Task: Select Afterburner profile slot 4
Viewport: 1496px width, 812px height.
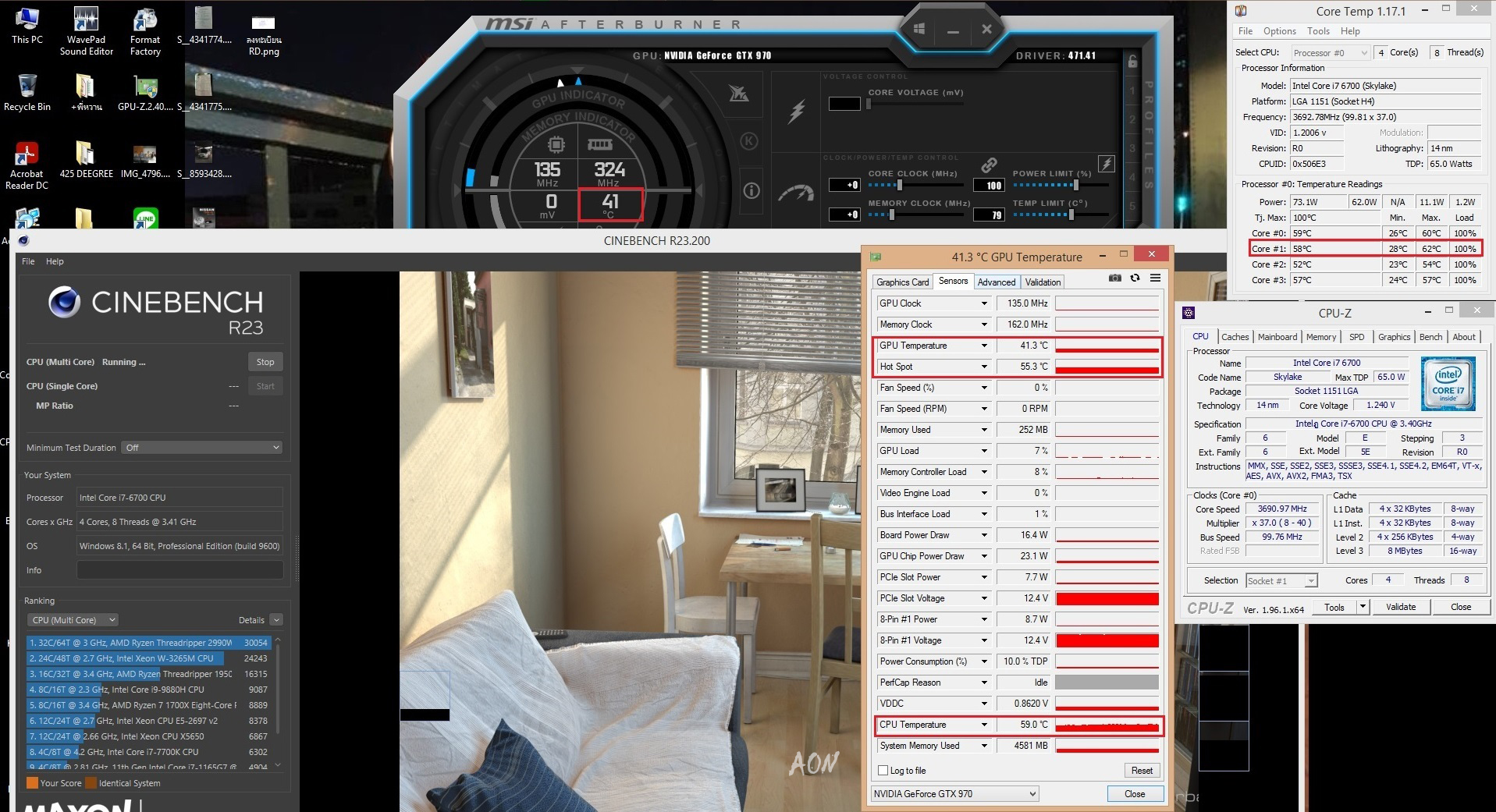Action: point(1132,177)
